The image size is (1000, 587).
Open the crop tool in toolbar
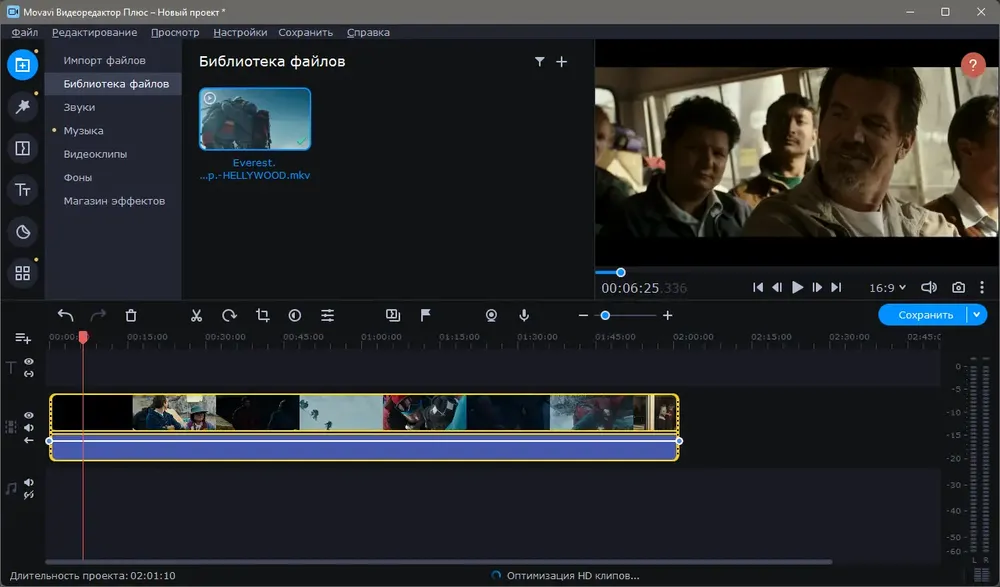click(262, 315)
